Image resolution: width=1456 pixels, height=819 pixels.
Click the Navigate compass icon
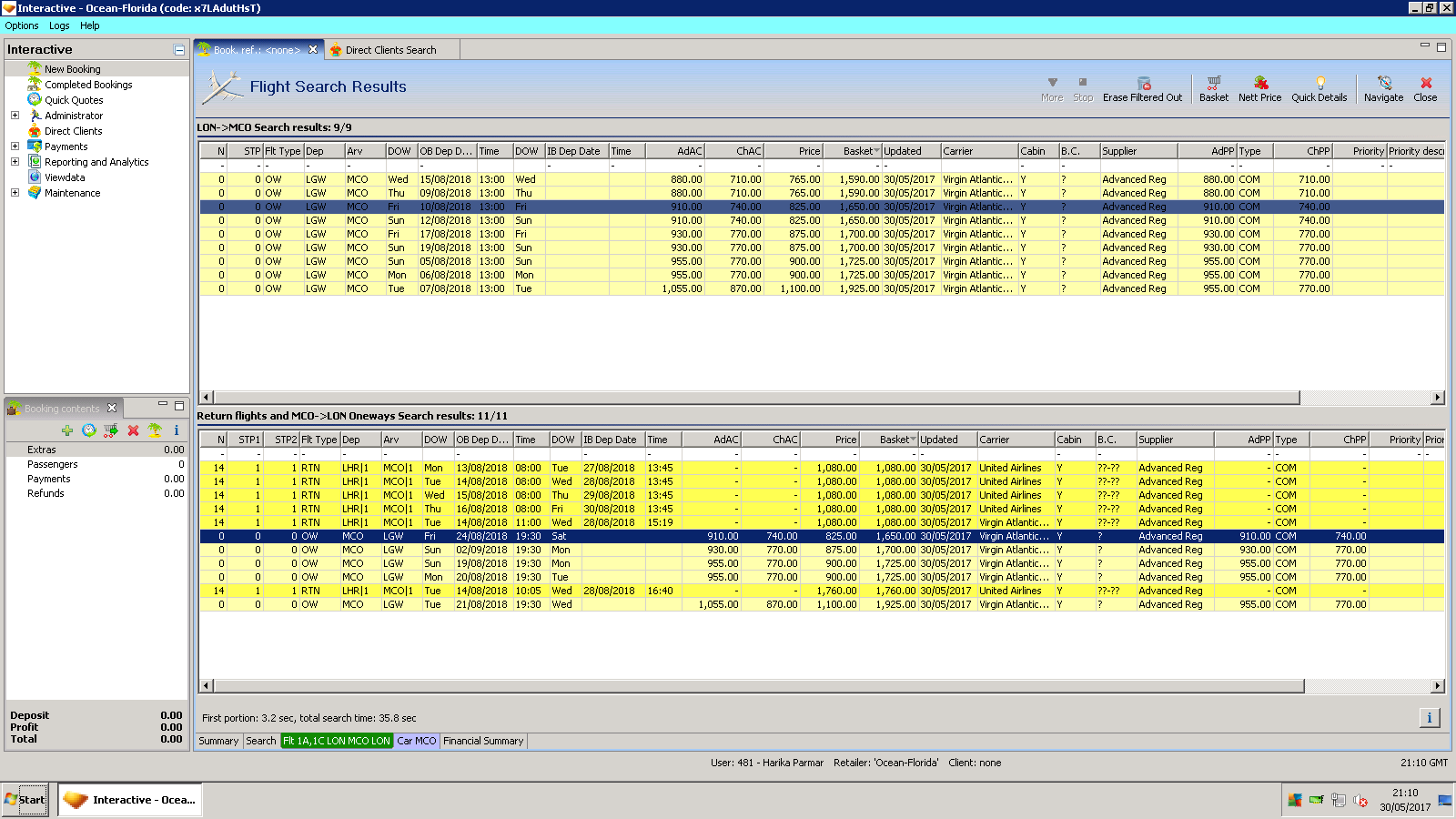click(1383, 83)
